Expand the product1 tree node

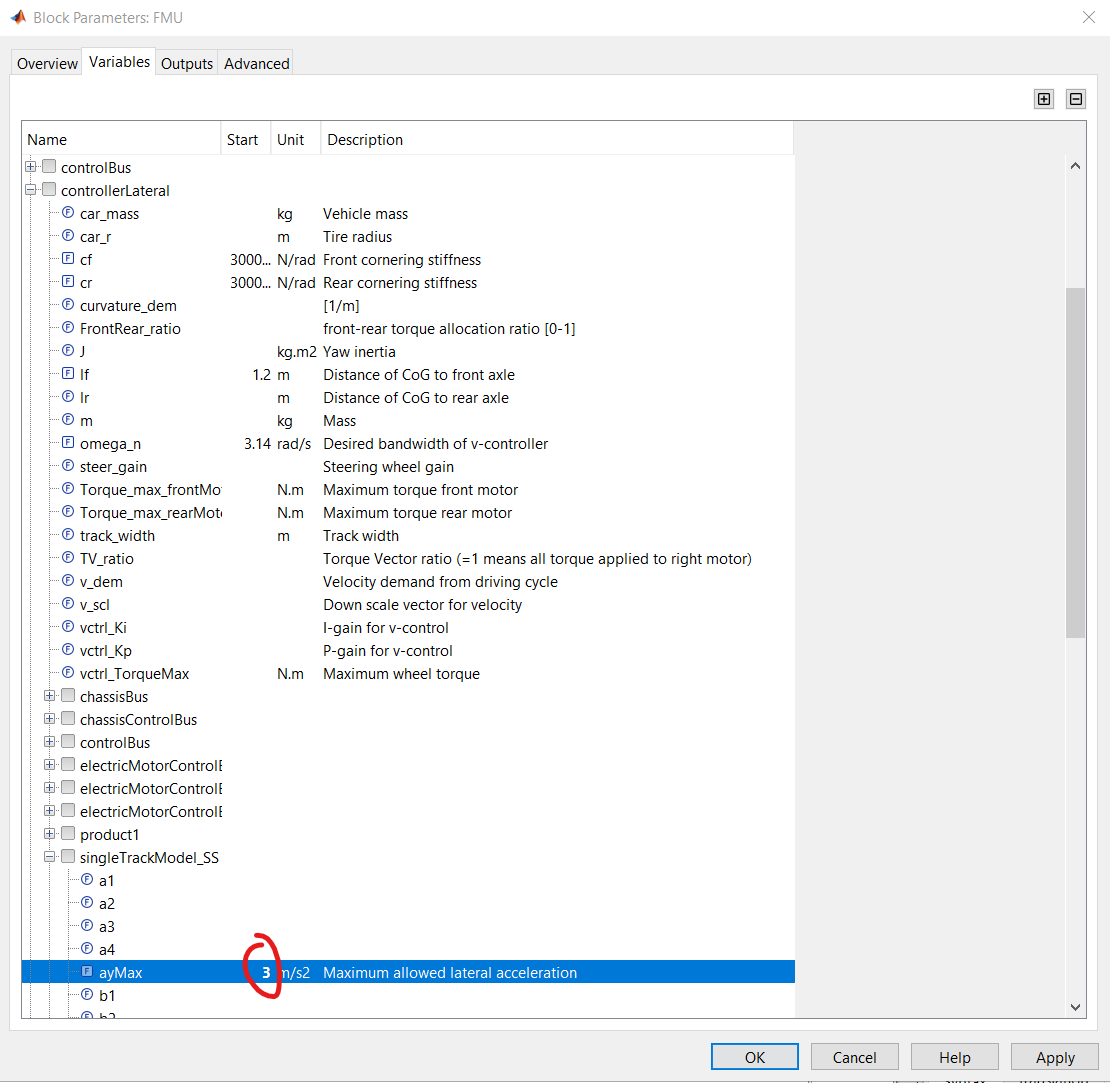point(49,834)
